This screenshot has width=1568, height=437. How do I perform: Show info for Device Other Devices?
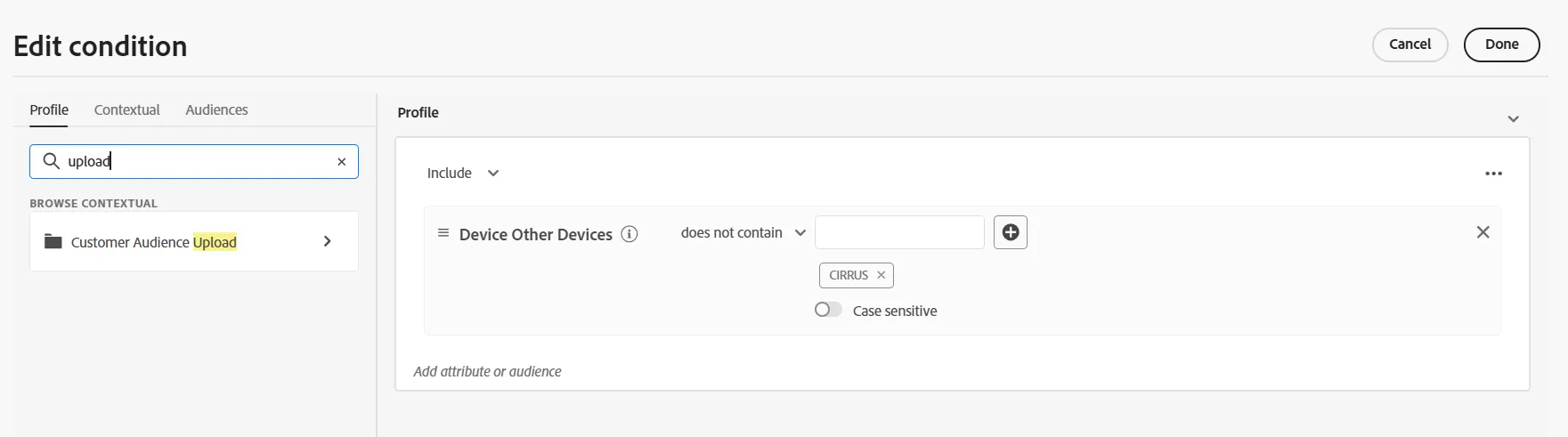630,234
